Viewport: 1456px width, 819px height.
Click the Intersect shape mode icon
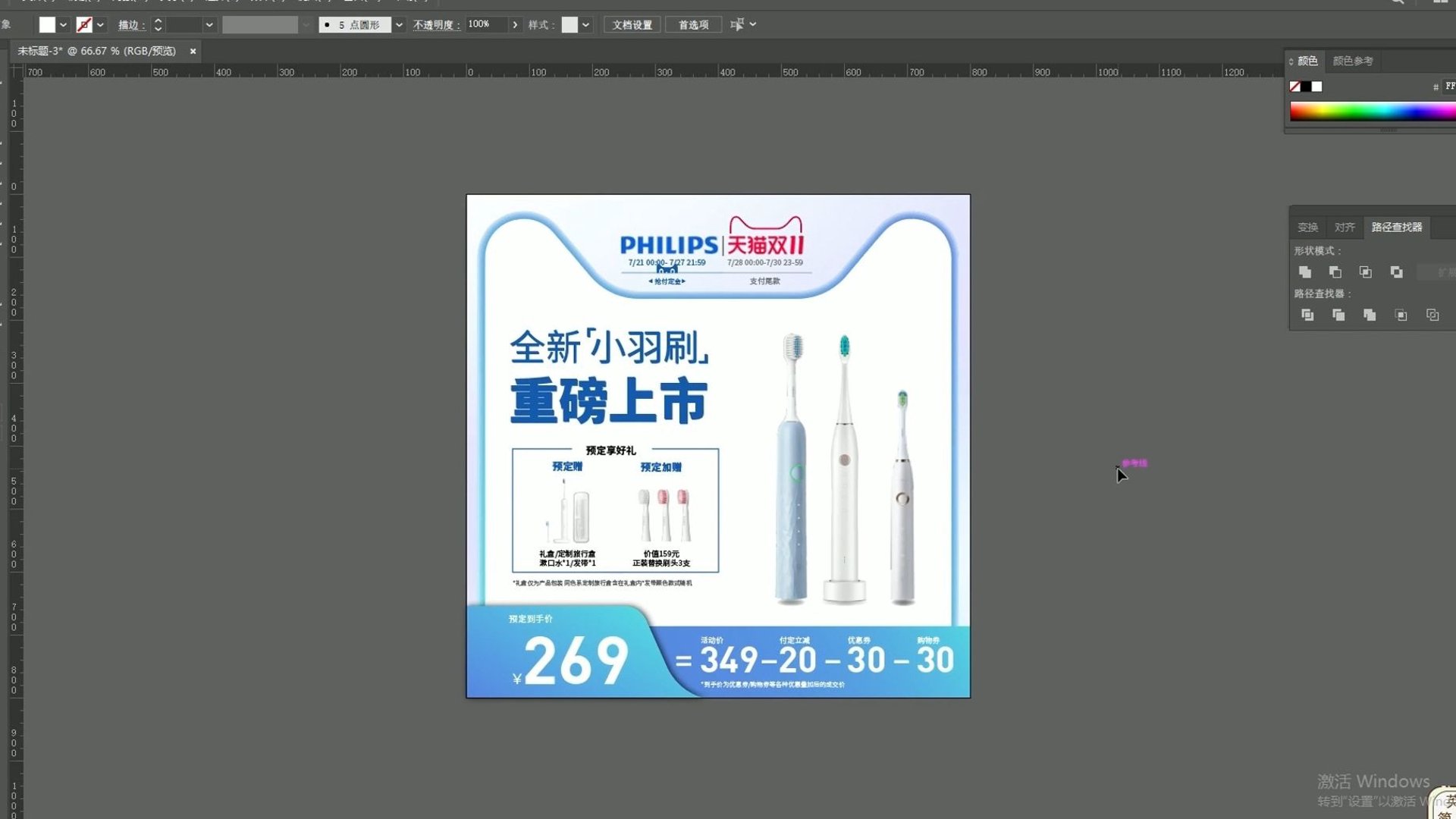pos(1366,272)
